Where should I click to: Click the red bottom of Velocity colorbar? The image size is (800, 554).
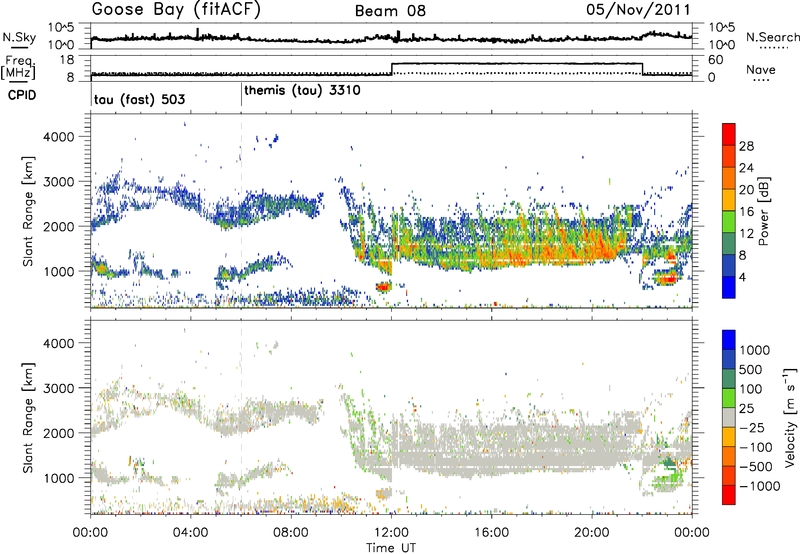(729, 496)
